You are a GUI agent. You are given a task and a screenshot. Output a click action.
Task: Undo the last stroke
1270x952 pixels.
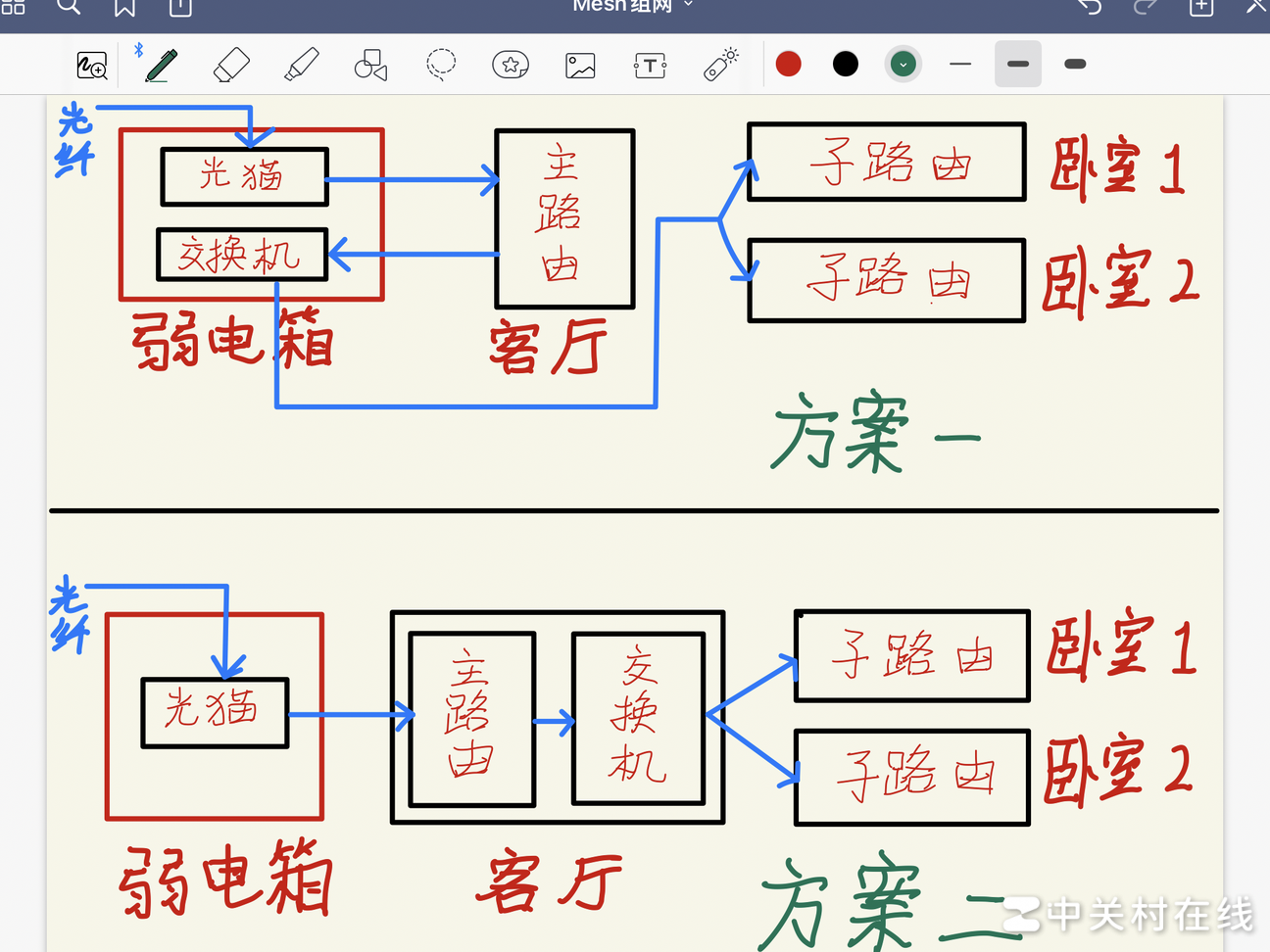click(1090, 6)
